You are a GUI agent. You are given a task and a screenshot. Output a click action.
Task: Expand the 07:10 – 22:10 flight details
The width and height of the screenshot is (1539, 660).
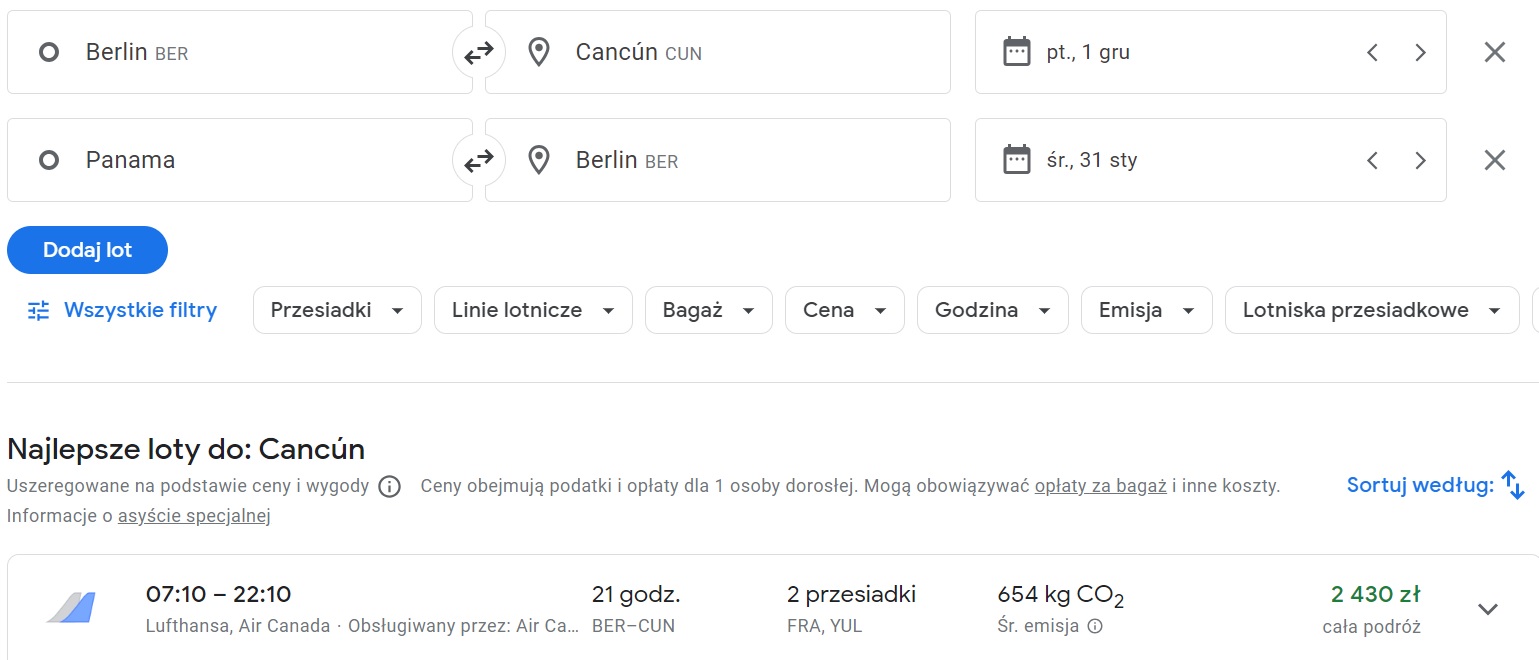pos(1488,609)
